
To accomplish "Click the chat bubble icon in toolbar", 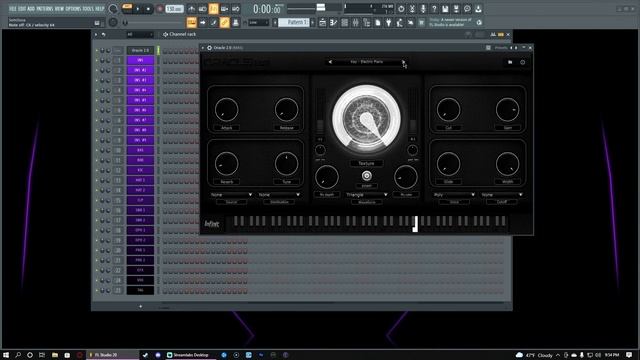I will pos(467,9).
